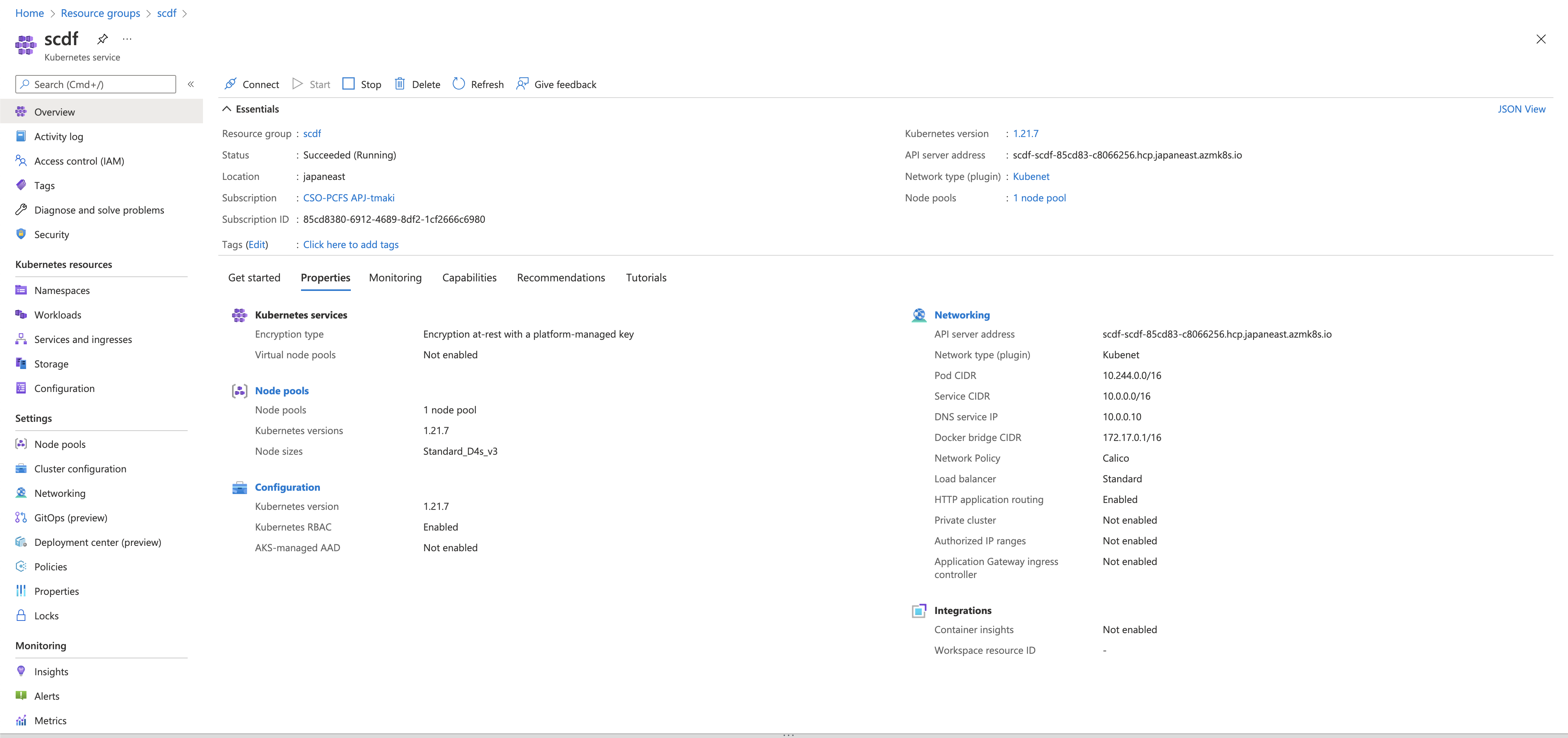Click the Connect toolbar button
Screen dimensions: 1568x738
251,84
